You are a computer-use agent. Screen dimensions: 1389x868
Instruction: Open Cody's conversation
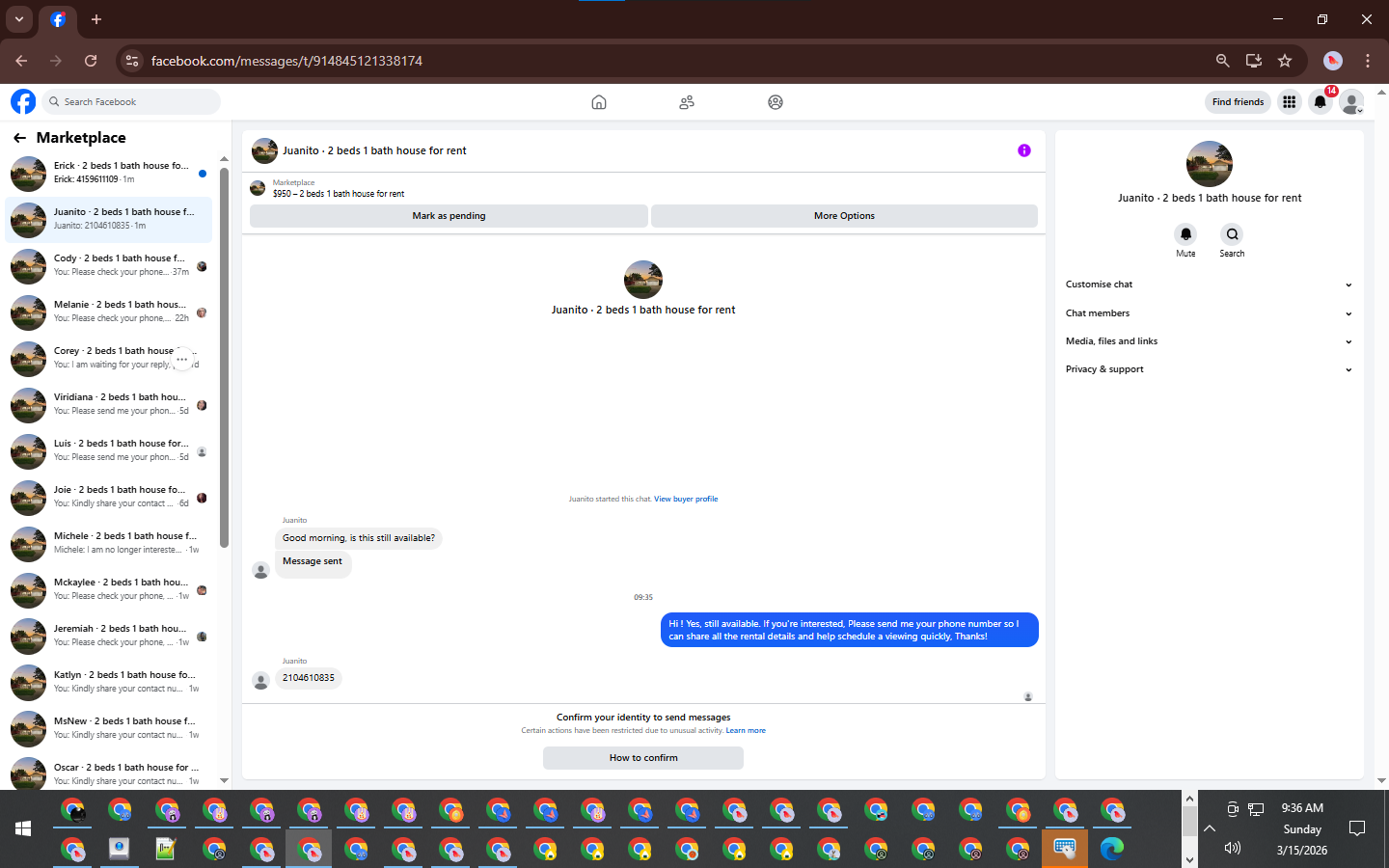pyautogui.click(x=108, y=266)
